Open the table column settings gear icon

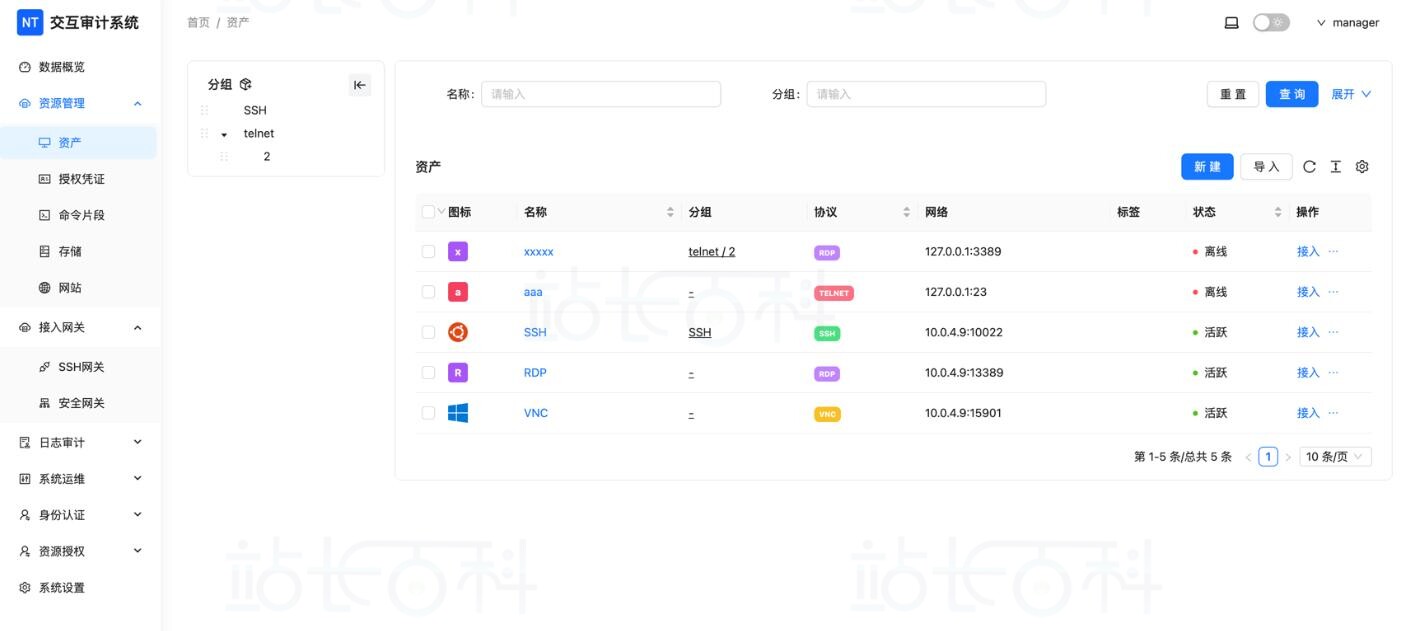coord(1361,167)
